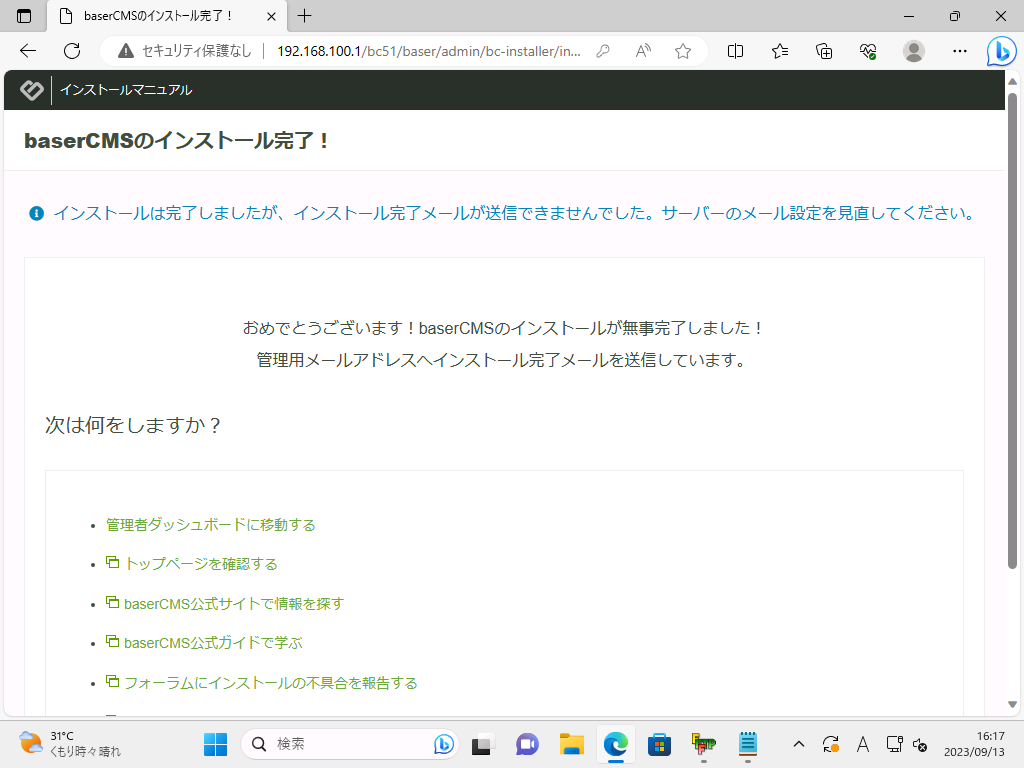Open トップページを確認する link
The width and height of the screenshot is (1024, 768).
click(x=200, y=564)
